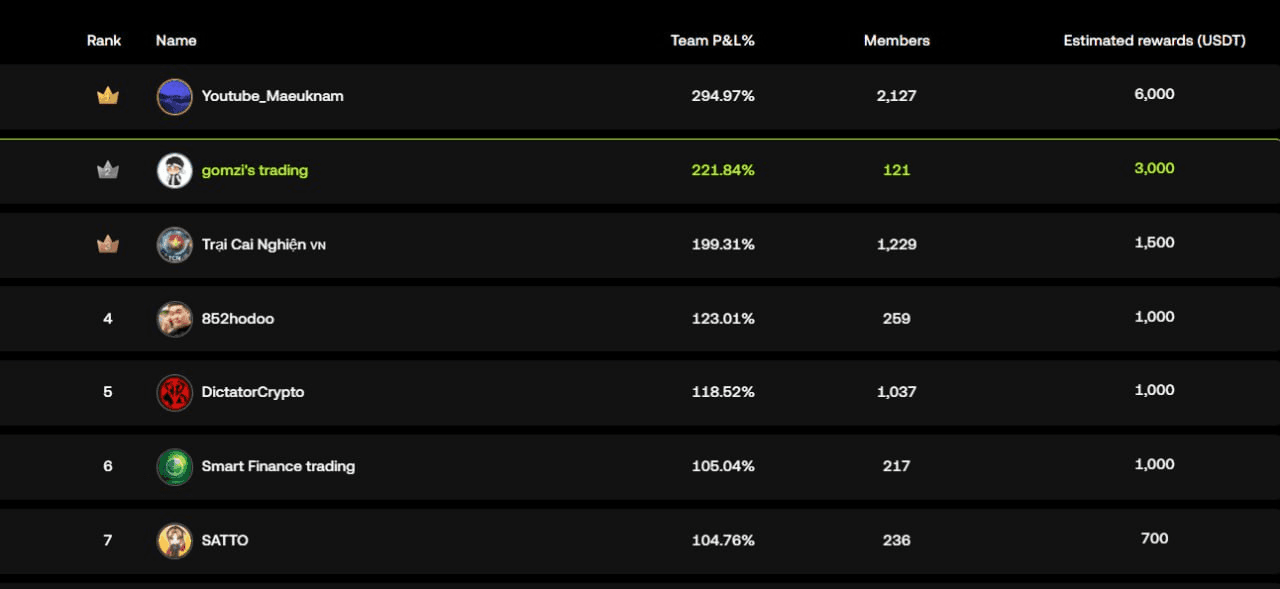Open the Smart Finance trading name
Screen dimensions: 1280x589
(278, 466)
